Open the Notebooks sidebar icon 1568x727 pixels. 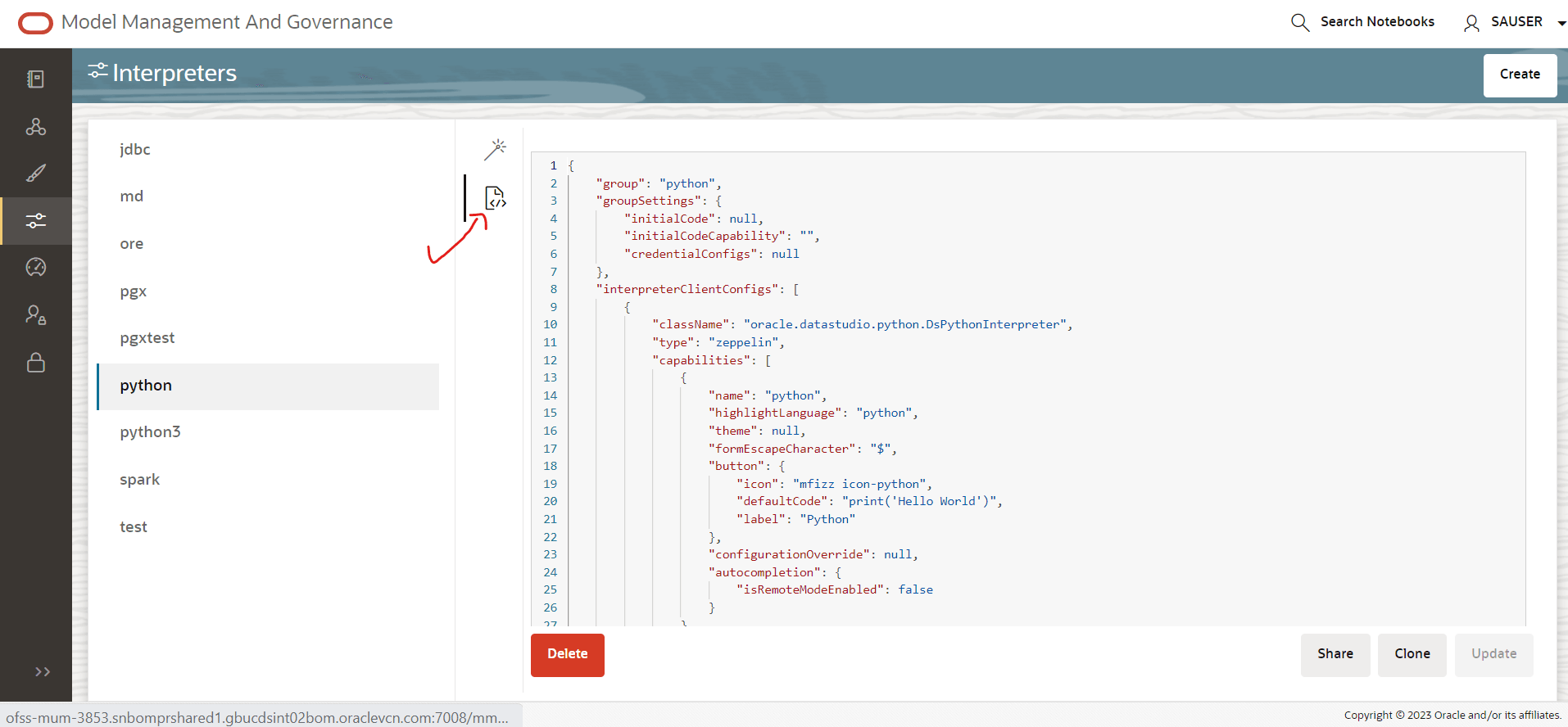[35, 79]
